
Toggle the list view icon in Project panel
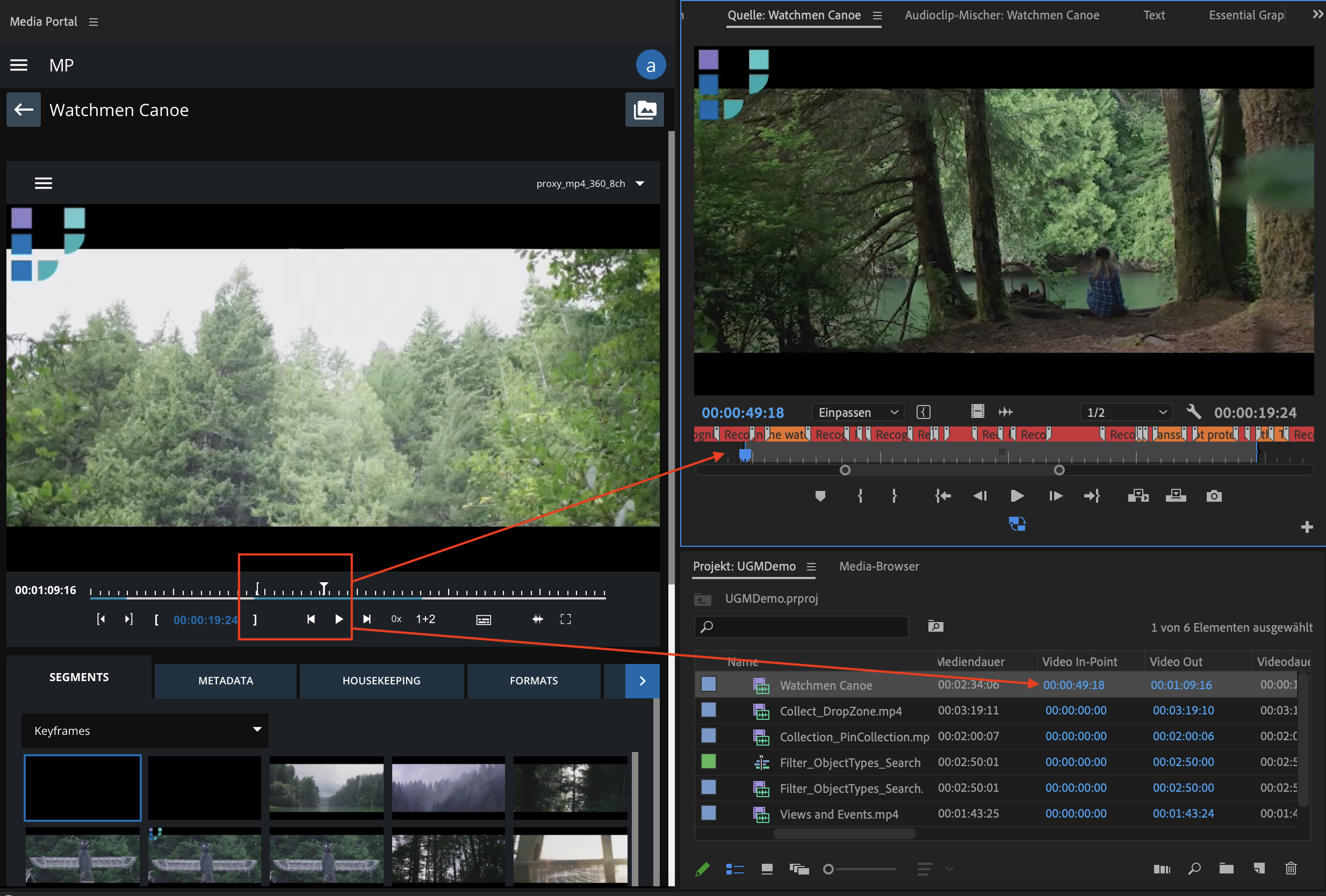pyautogui.click(x=734, y=869)
